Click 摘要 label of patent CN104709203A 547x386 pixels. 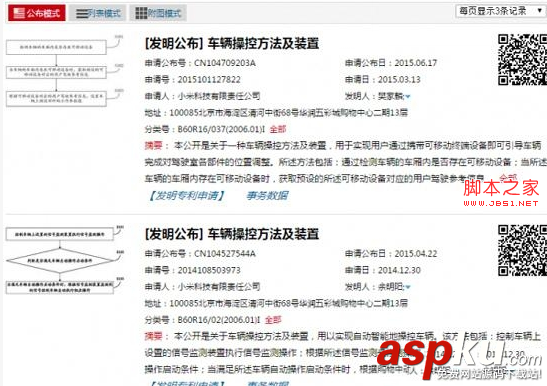point(153,146)
